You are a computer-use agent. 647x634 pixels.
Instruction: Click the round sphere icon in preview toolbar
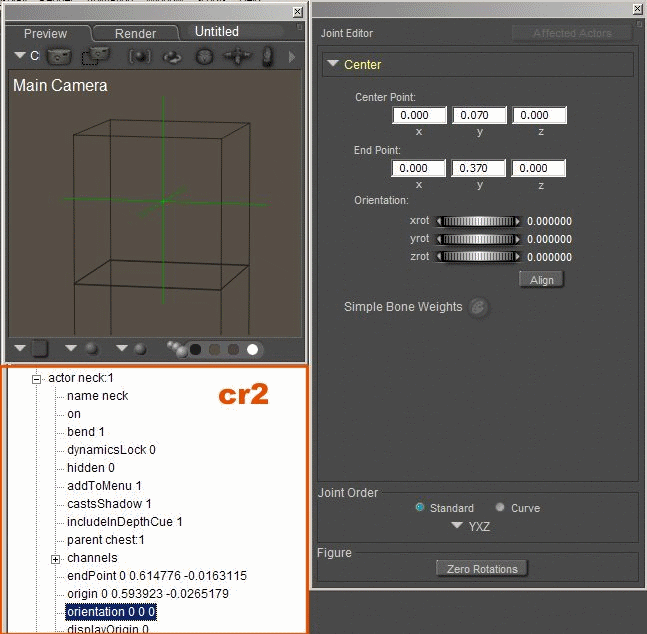click(204, 56)
